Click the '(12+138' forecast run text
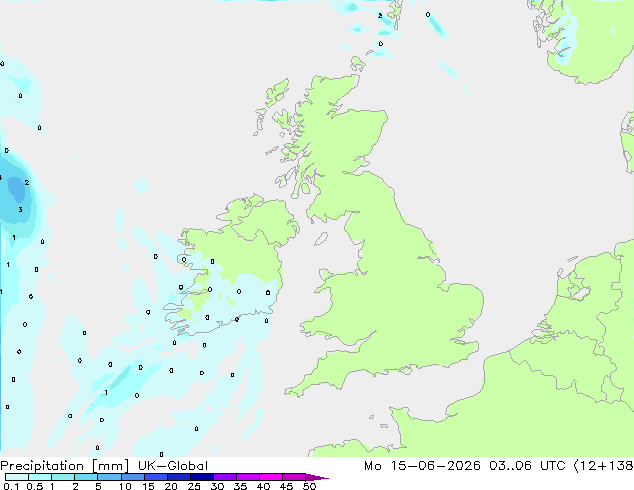 coord(604,466)
